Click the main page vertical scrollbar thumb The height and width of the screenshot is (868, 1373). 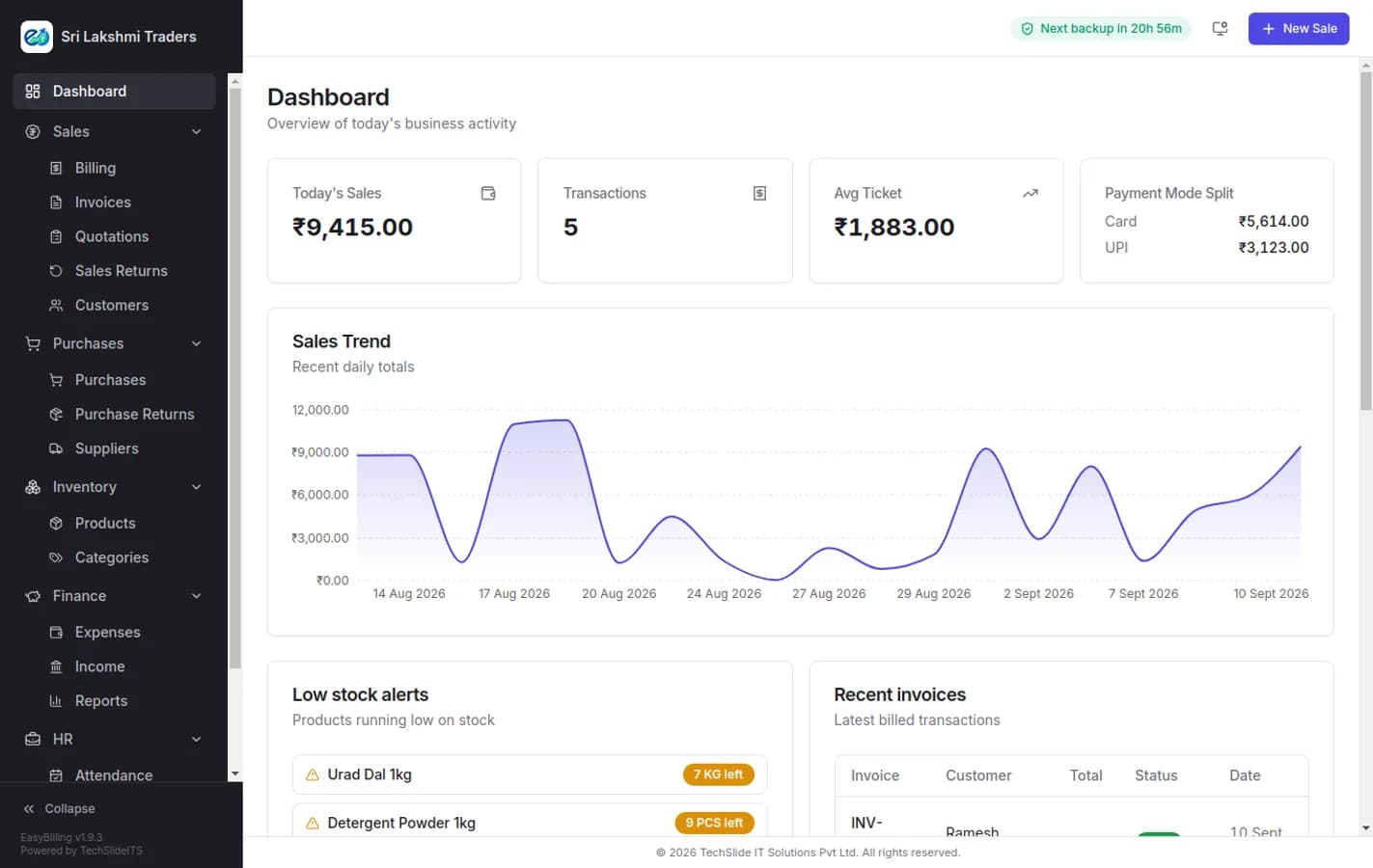(1365, 241)
